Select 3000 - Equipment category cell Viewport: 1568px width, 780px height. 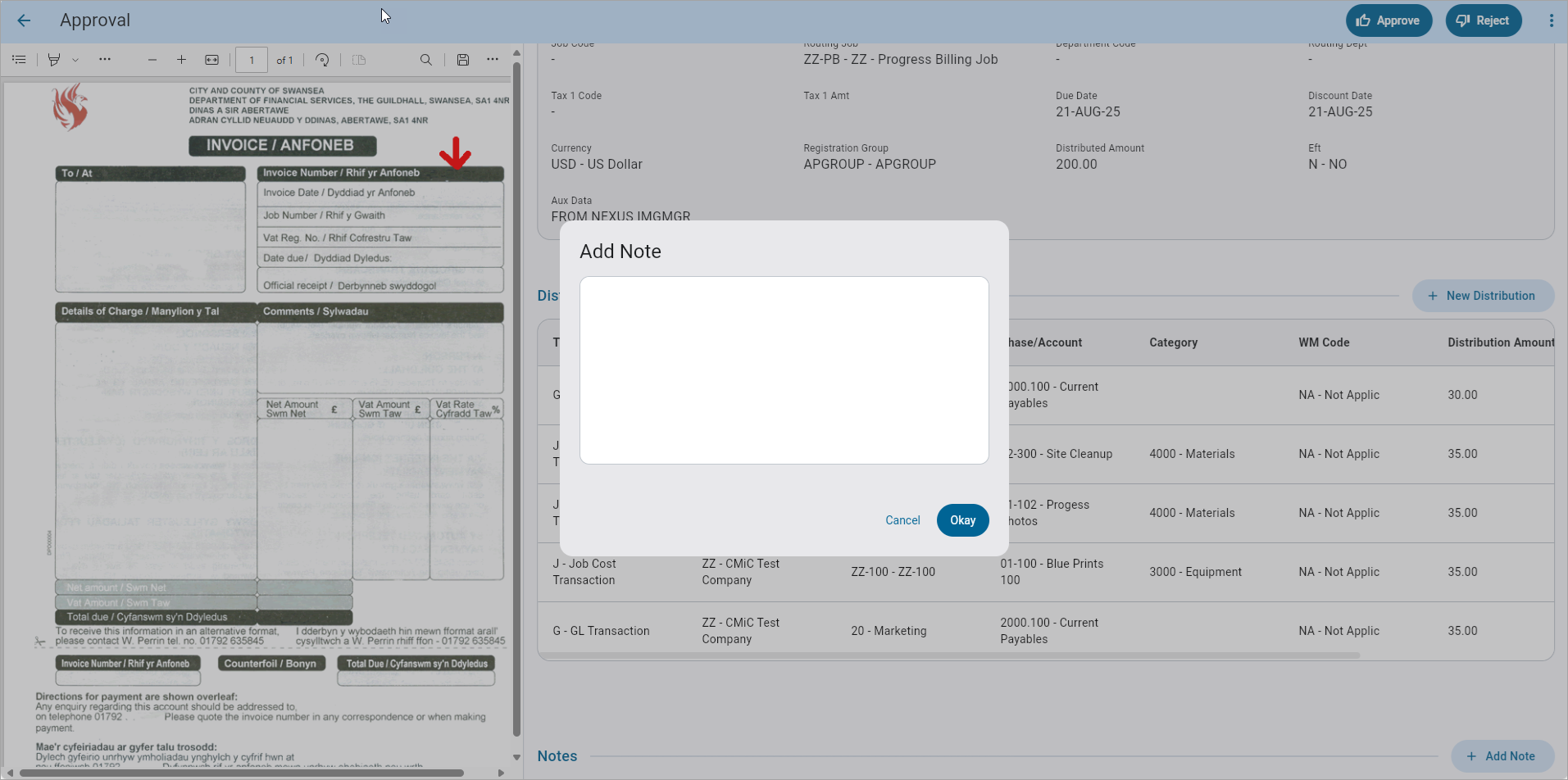[x=1195, y=572]
